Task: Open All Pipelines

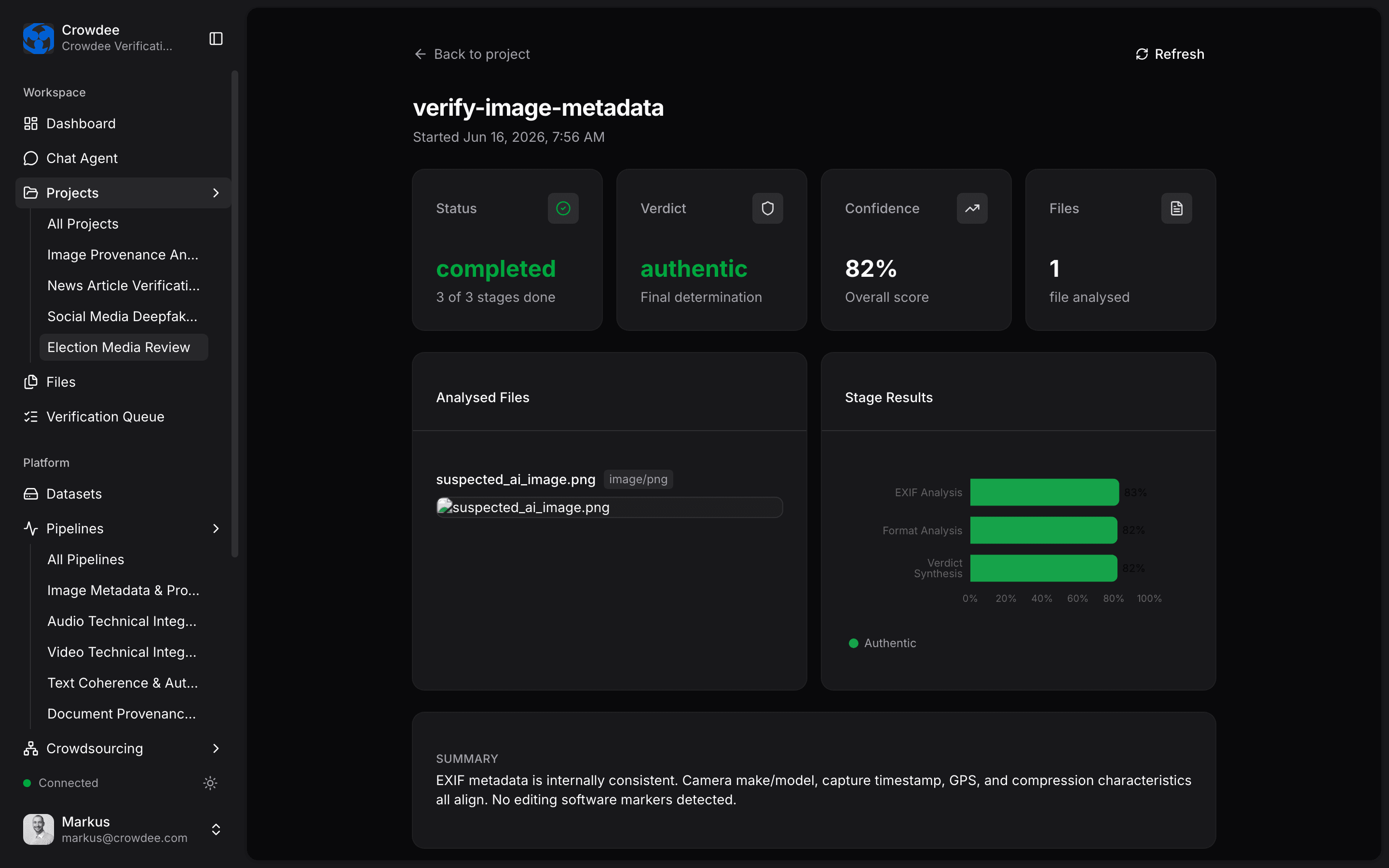Action: point(123,560)
